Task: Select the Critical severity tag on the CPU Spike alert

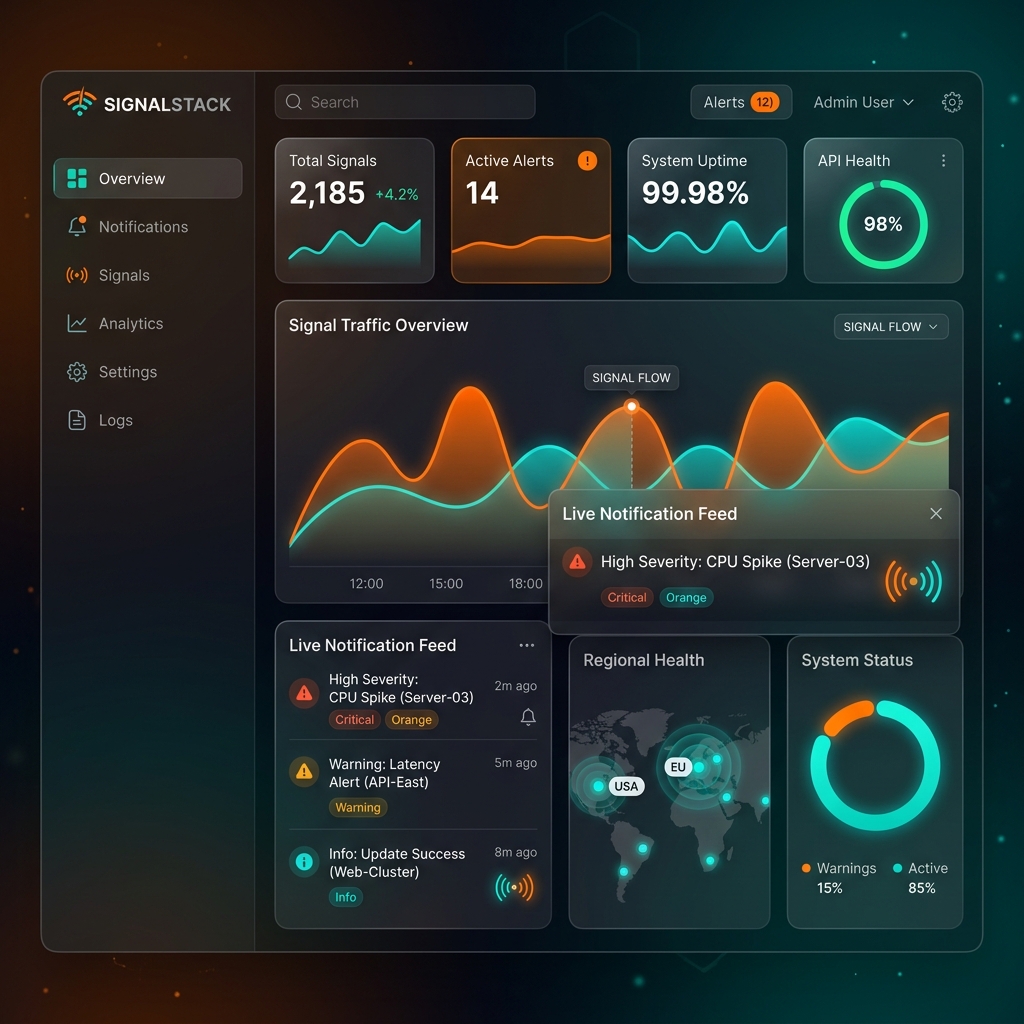Action: [x=354, y=719]
